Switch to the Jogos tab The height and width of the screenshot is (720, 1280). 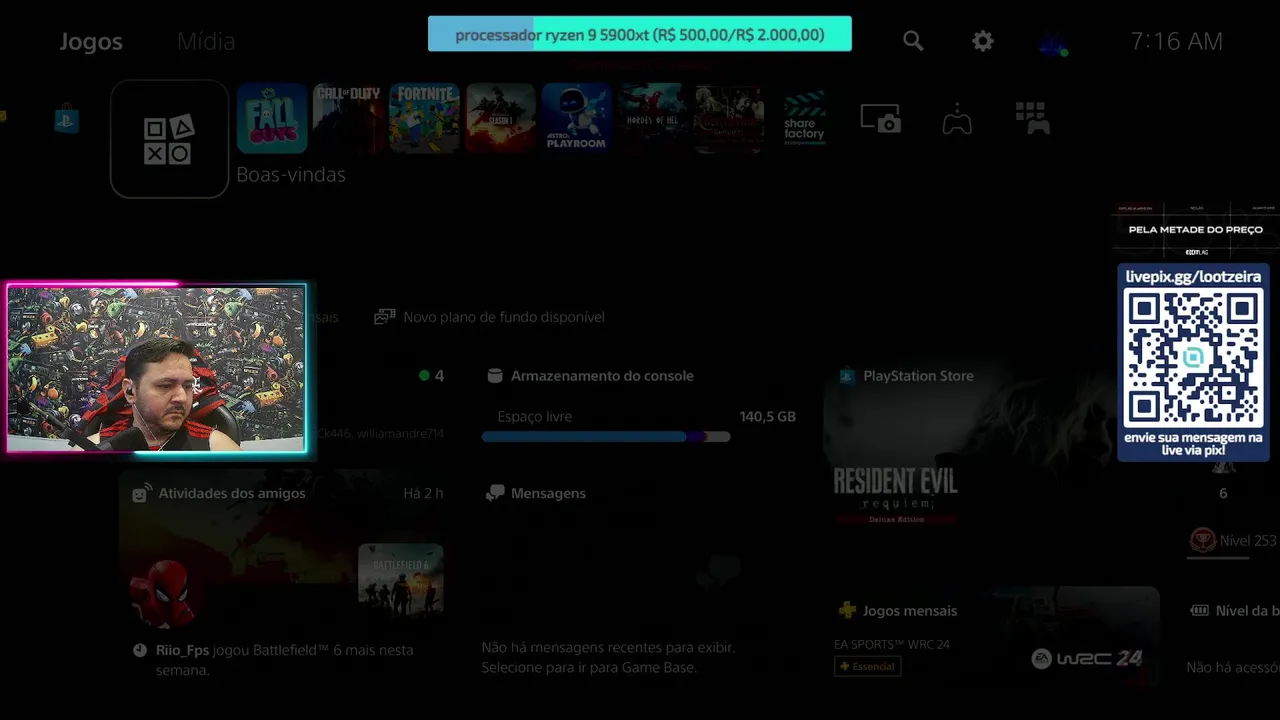pyautogui.click(x=91, y=41)
